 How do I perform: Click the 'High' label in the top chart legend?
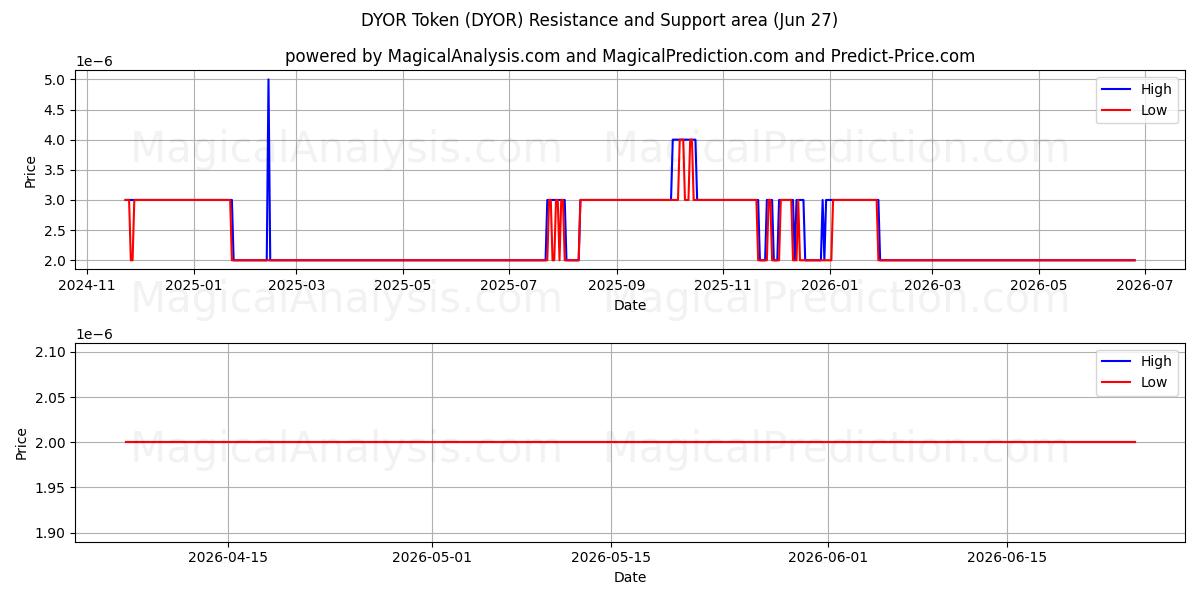[x=1156, y=89]
